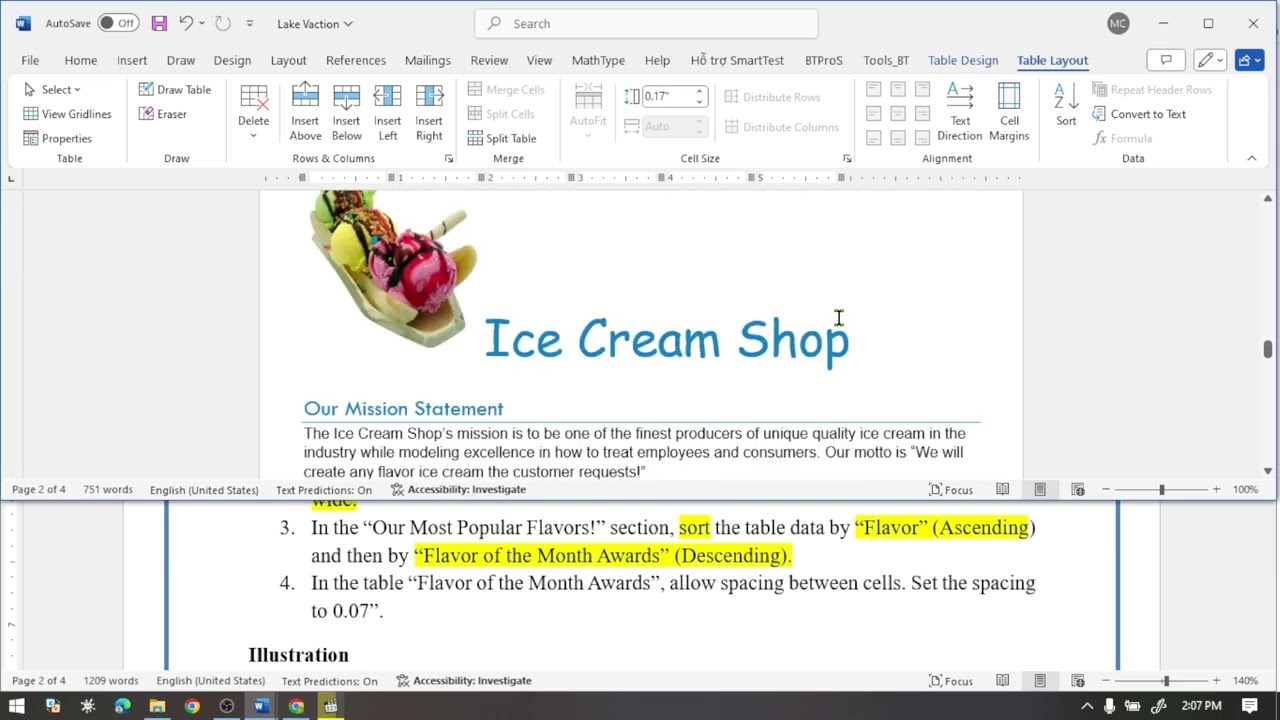Apply Align Top Left cell alignment
1280x720 pixels.
pyautogui.click(x=874, y=89)
